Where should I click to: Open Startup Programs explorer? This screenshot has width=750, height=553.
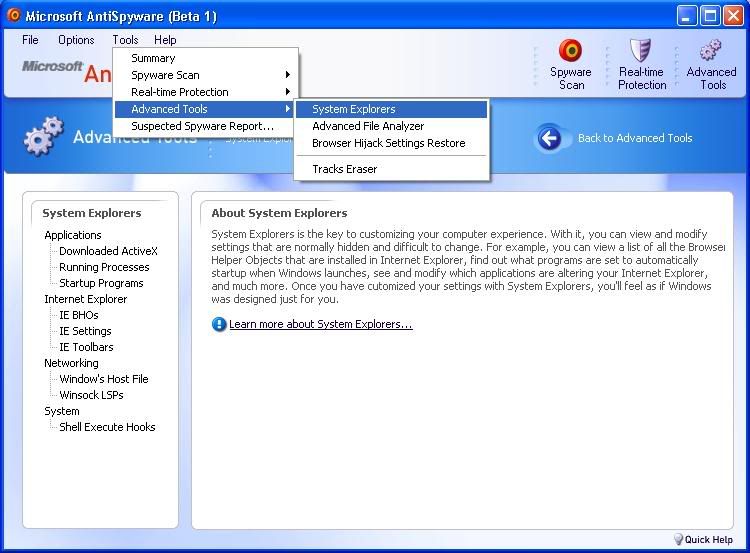101,283
